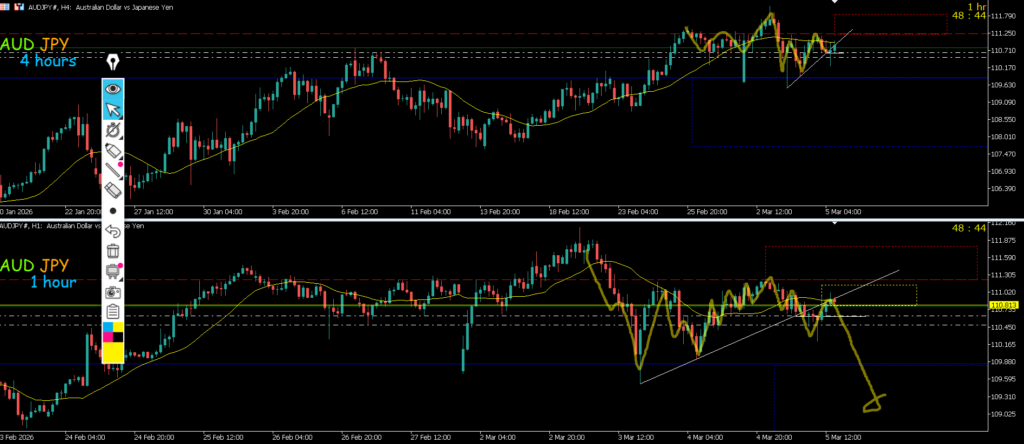
Task: Click the white chart shift marker on H4 chart
Action: pos(835,3)
